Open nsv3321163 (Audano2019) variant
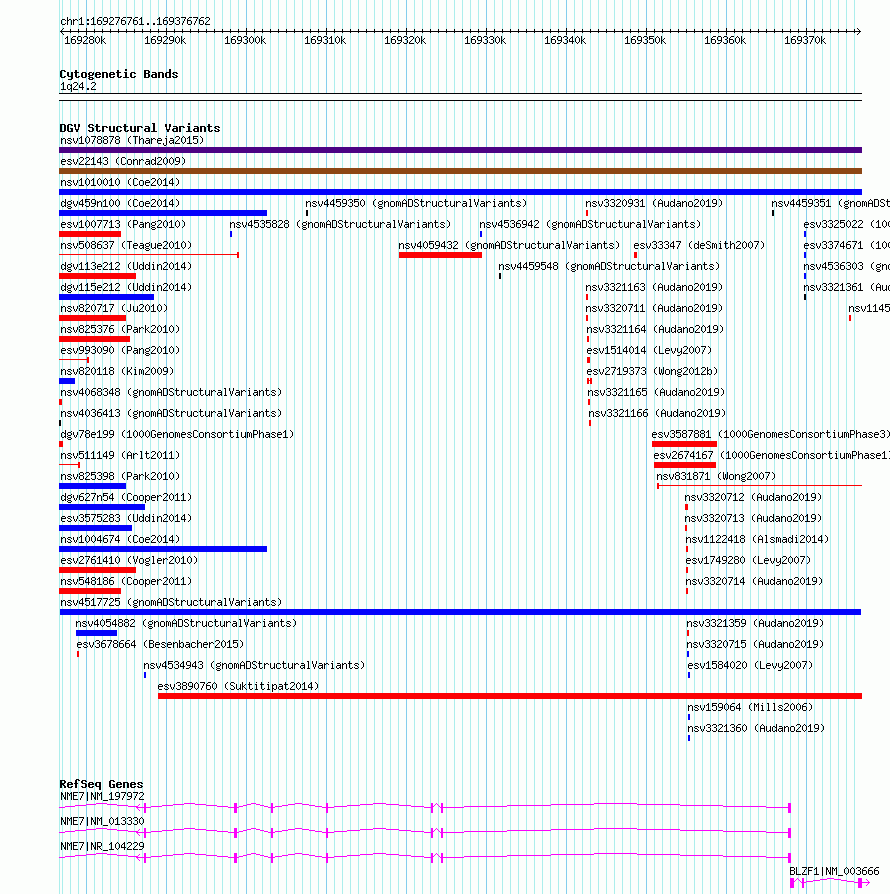 [654, 288]
